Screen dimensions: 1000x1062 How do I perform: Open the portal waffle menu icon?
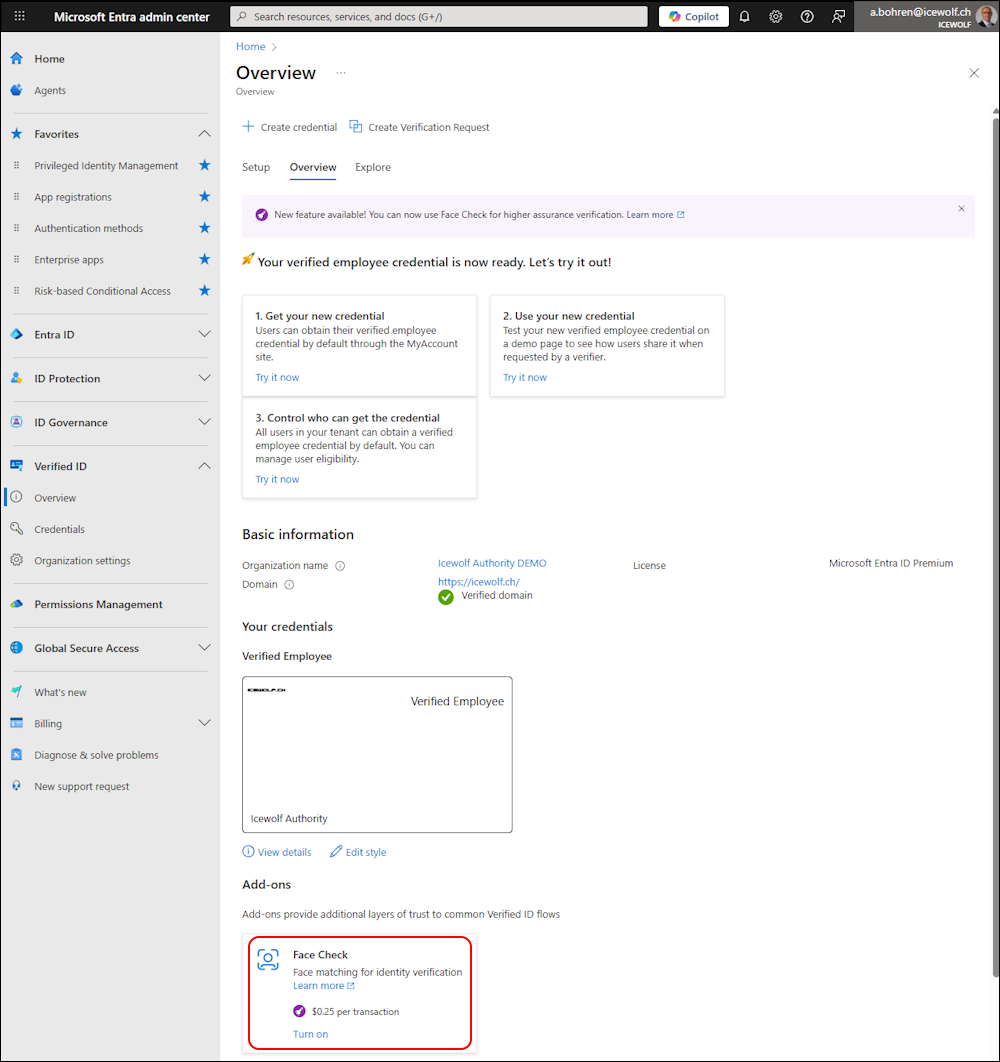coord(20,16)
